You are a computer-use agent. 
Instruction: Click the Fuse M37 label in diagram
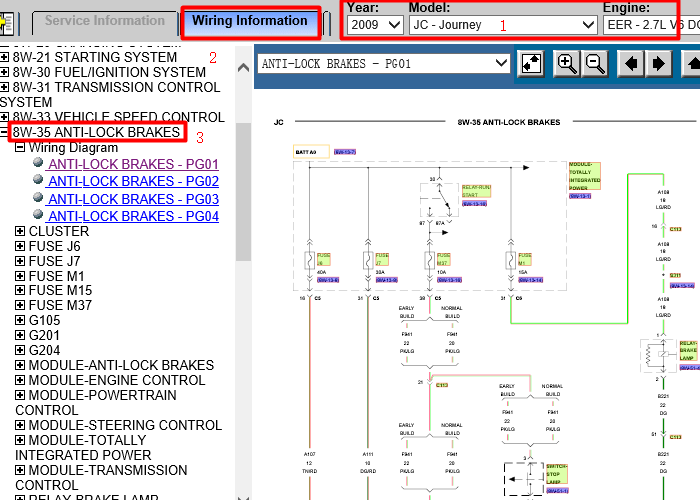point(443,259)
